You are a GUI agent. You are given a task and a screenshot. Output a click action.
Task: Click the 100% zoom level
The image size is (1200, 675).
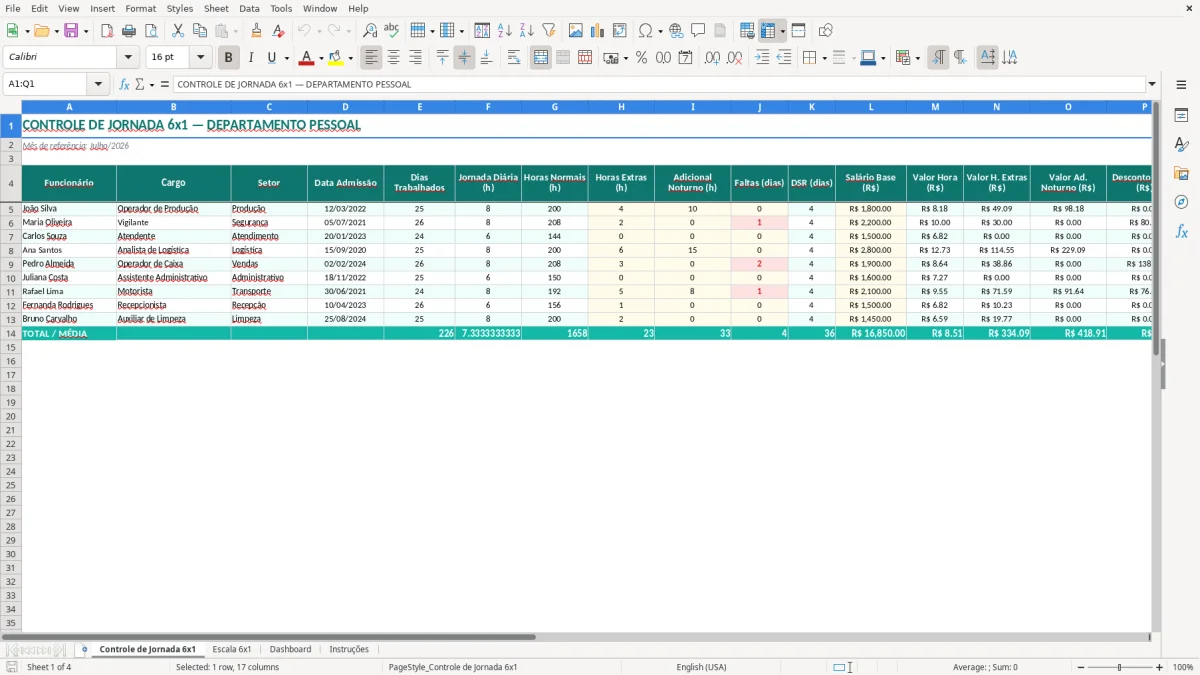click(1183, 667)
